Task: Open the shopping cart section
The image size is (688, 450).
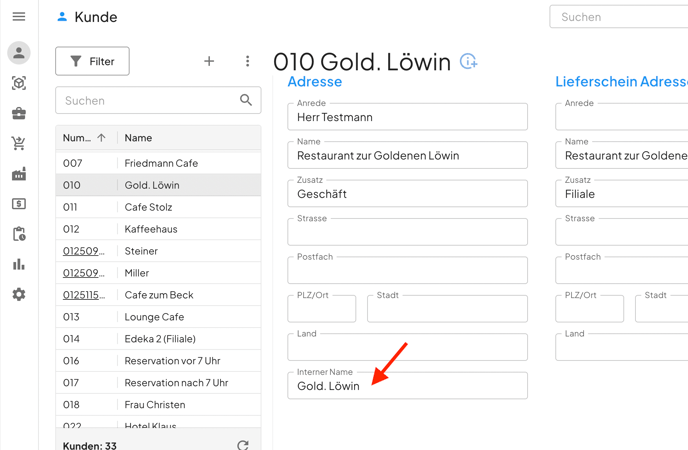Action: pyautogui.click(x=18, y=144)
